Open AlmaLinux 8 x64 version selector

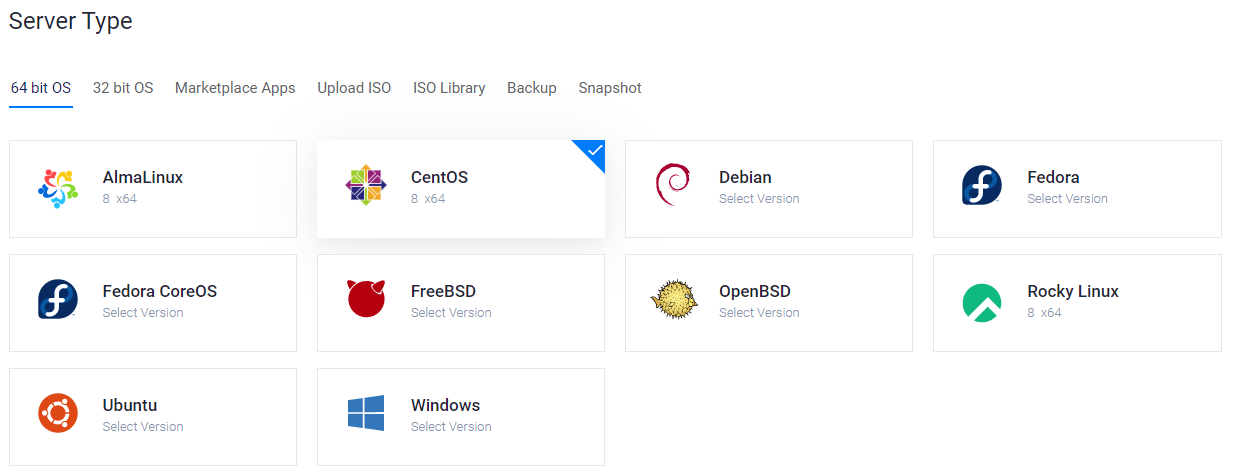(120, 199)
